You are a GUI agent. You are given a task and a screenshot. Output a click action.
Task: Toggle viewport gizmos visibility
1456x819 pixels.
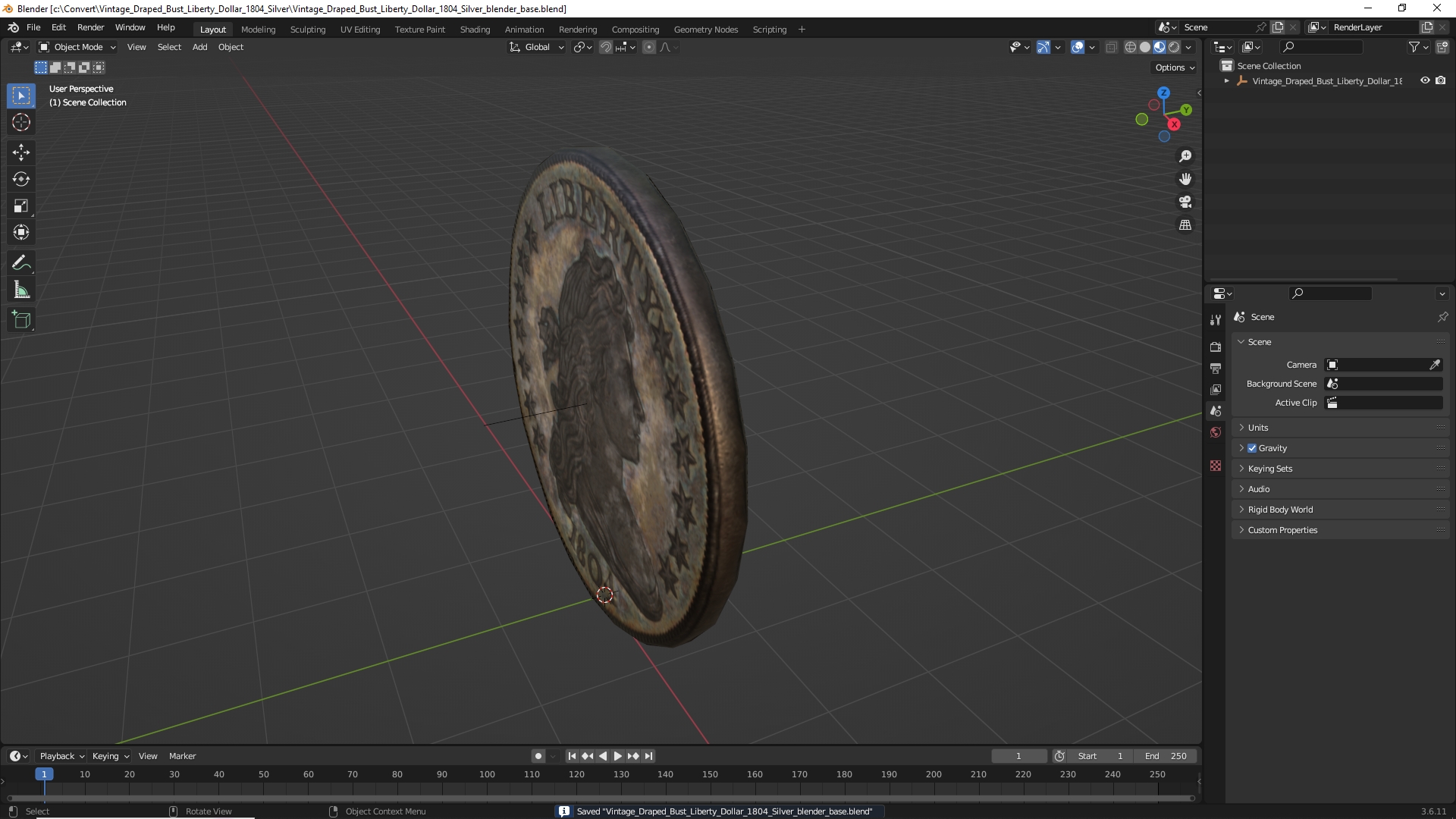pos(1043,47)
